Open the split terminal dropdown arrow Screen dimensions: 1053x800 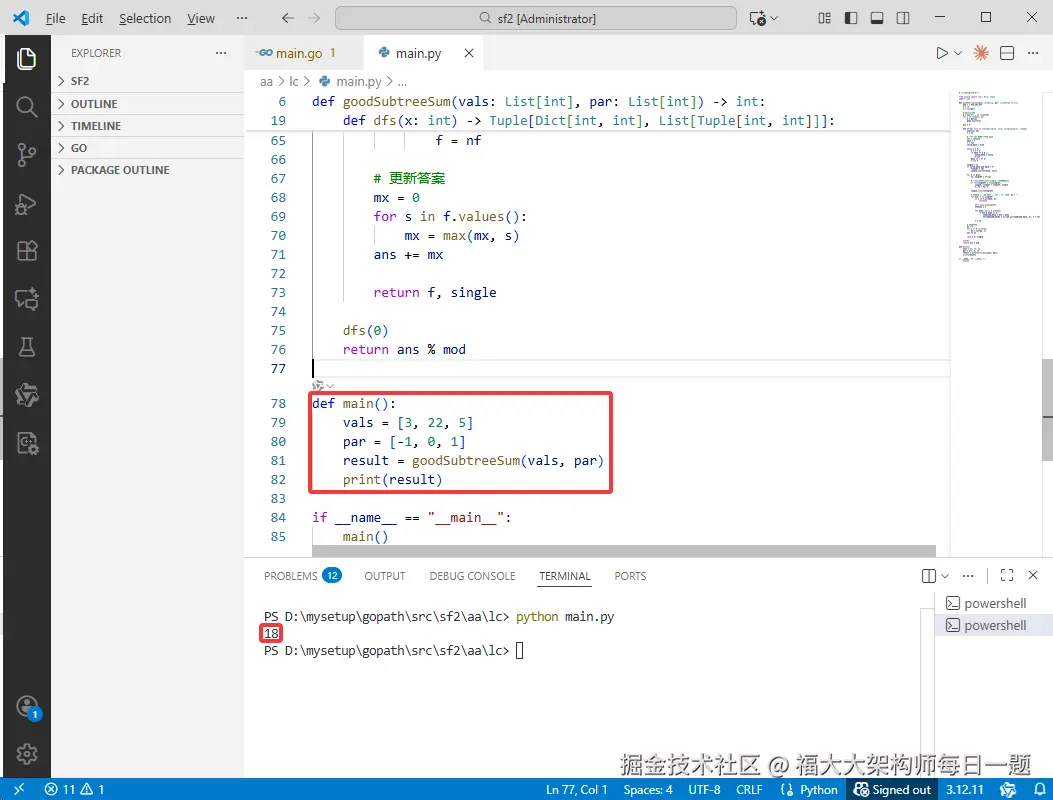(x=945, y=576)
